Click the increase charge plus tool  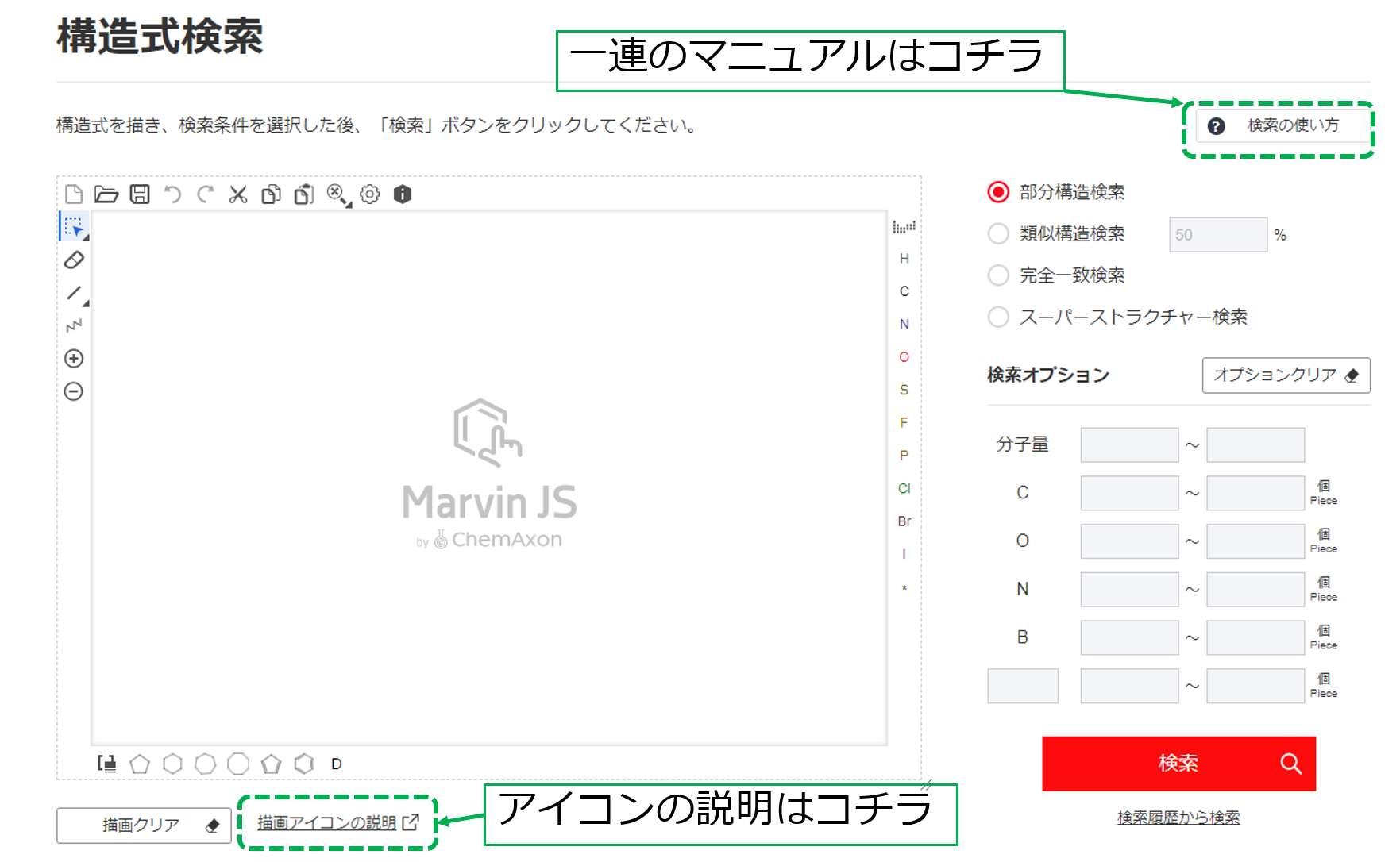pyautogui.click(x=74, y=359)
